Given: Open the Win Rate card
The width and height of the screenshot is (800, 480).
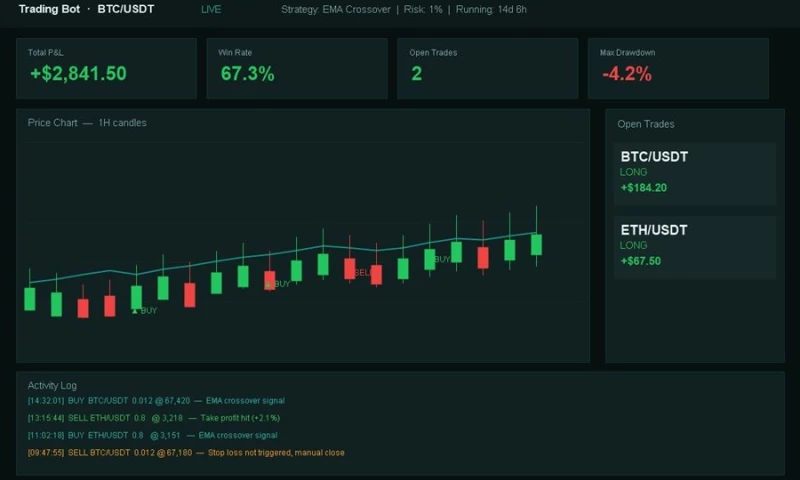Looking at the screenshot, I should pos(297,68).
